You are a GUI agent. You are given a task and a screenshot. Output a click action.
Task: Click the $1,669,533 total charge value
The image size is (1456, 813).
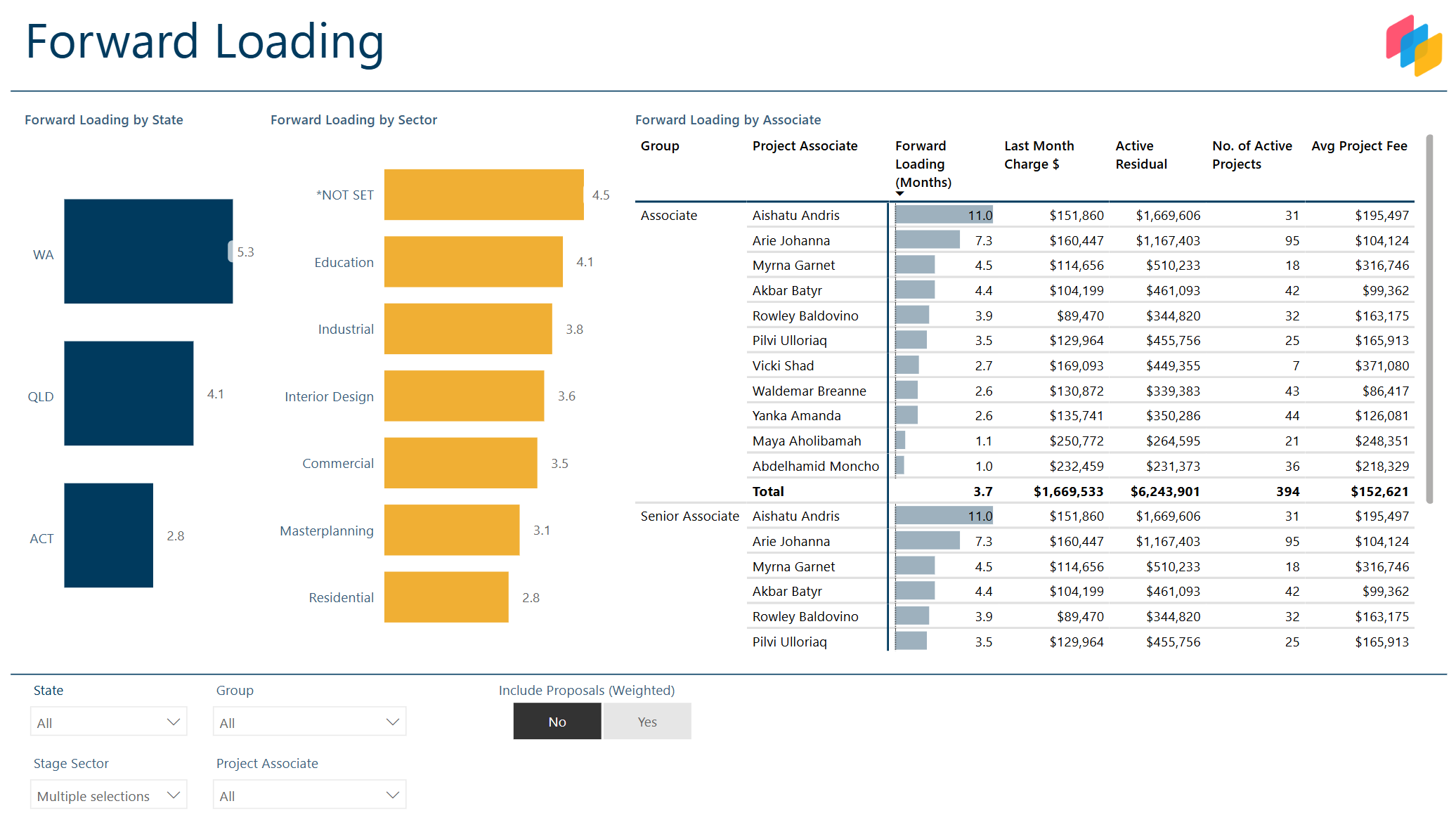(1068, 492)
